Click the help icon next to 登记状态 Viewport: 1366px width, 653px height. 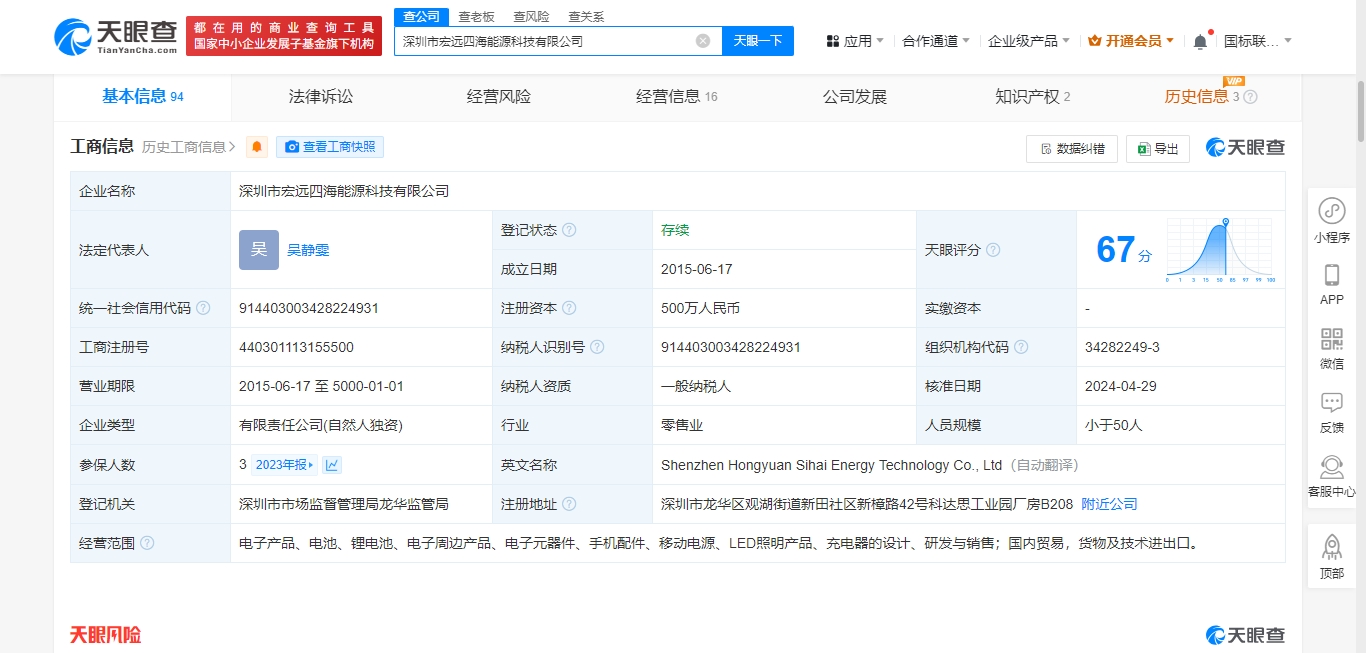click(x=569, y=230)
